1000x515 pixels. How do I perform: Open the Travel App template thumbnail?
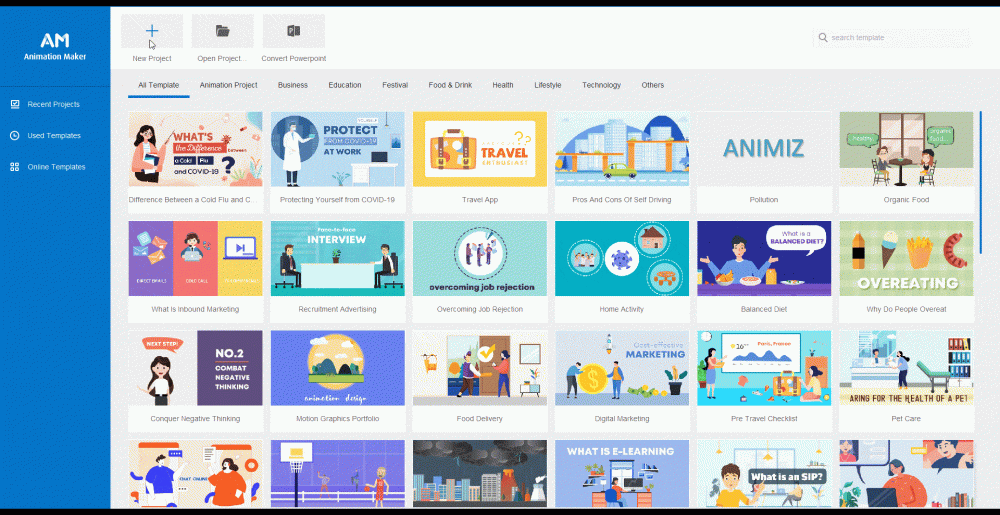point(480,149)
